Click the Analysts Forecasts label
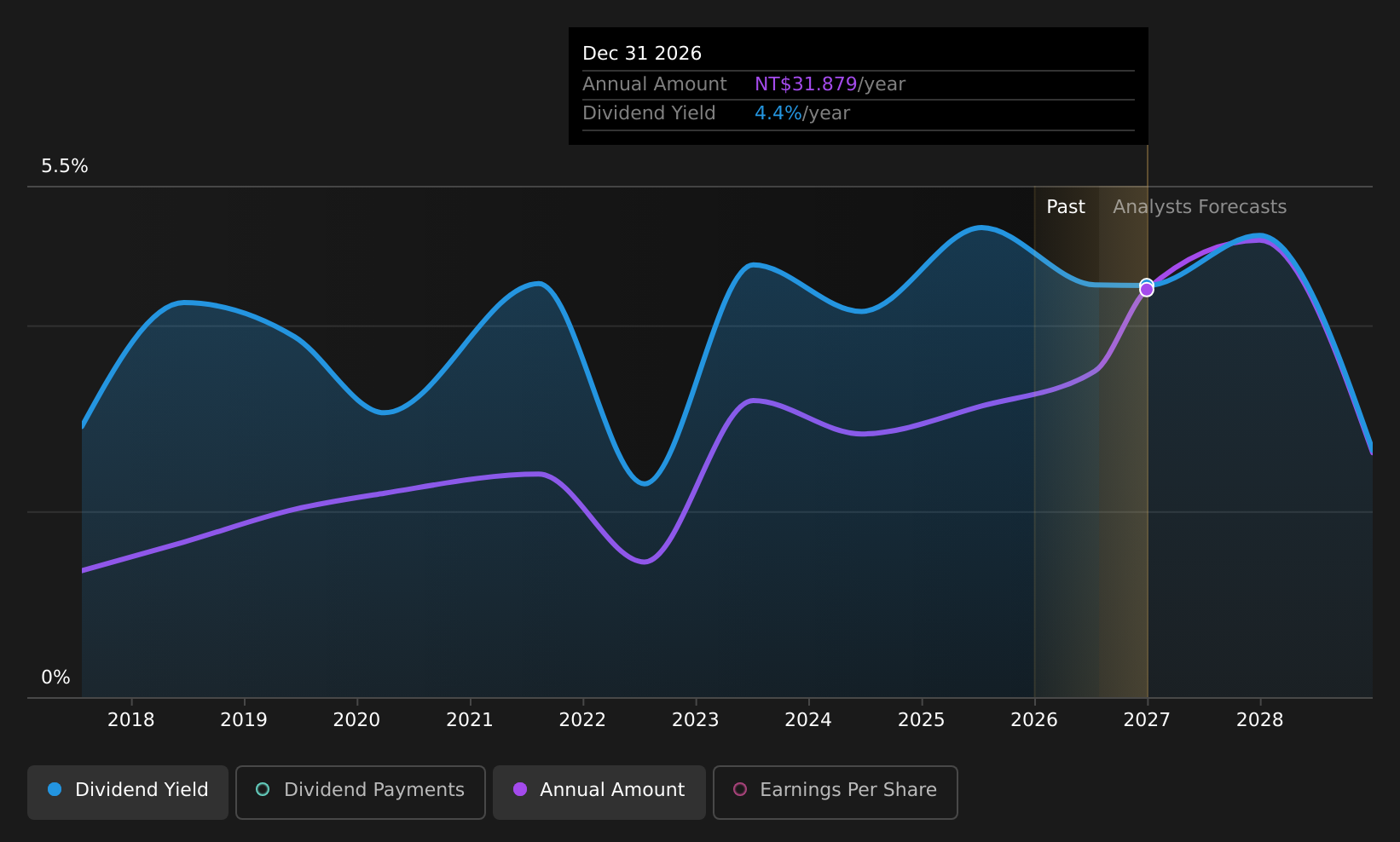The width and height of the screenshot is (1400, 842). pyautogui.click(x=1200, y=207)
